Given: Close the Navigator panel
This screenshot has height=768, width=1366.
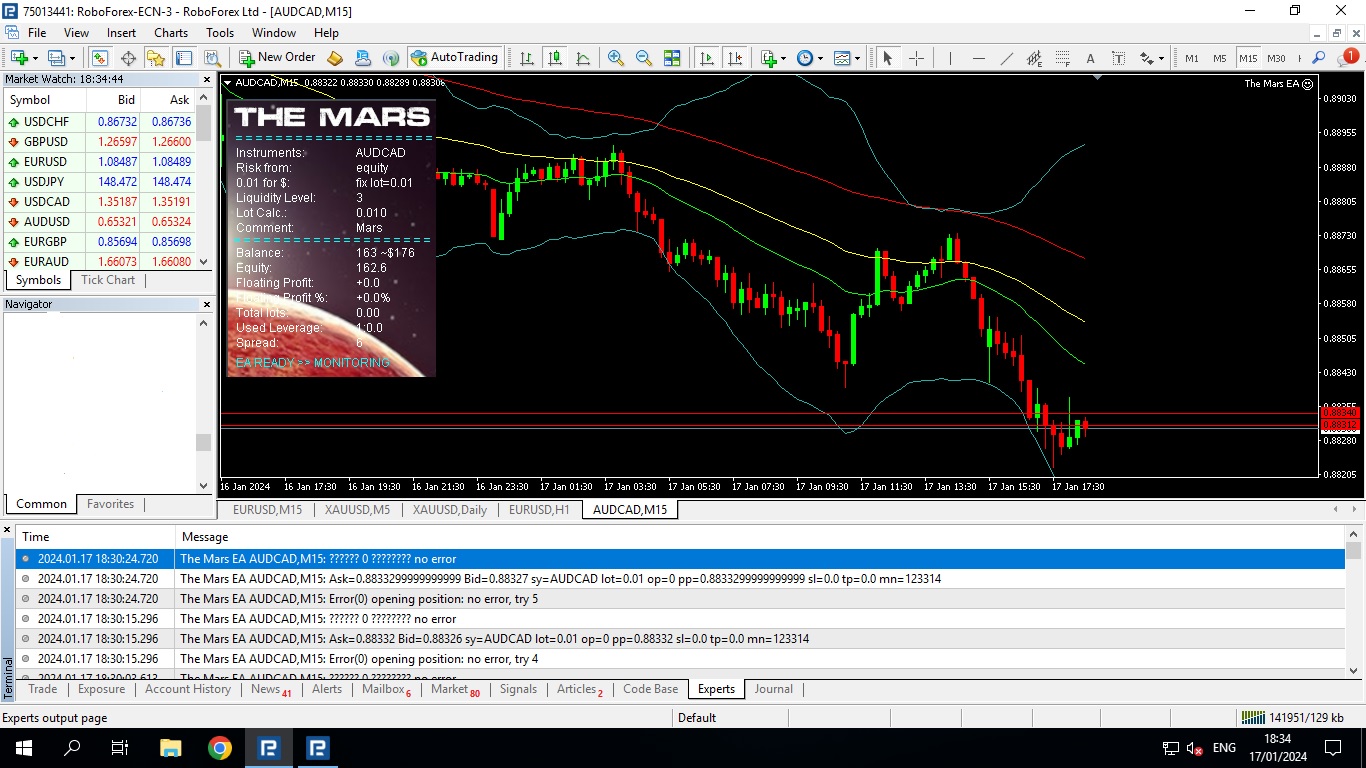Looking at the screenshot, I should pyautogui.click(x=208, y=304).
